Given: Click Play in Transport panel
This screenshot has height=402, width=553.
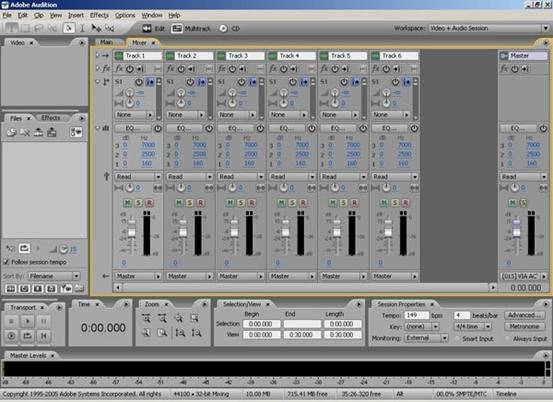Looking at the screenshot, I should click(x=28, y=321).
